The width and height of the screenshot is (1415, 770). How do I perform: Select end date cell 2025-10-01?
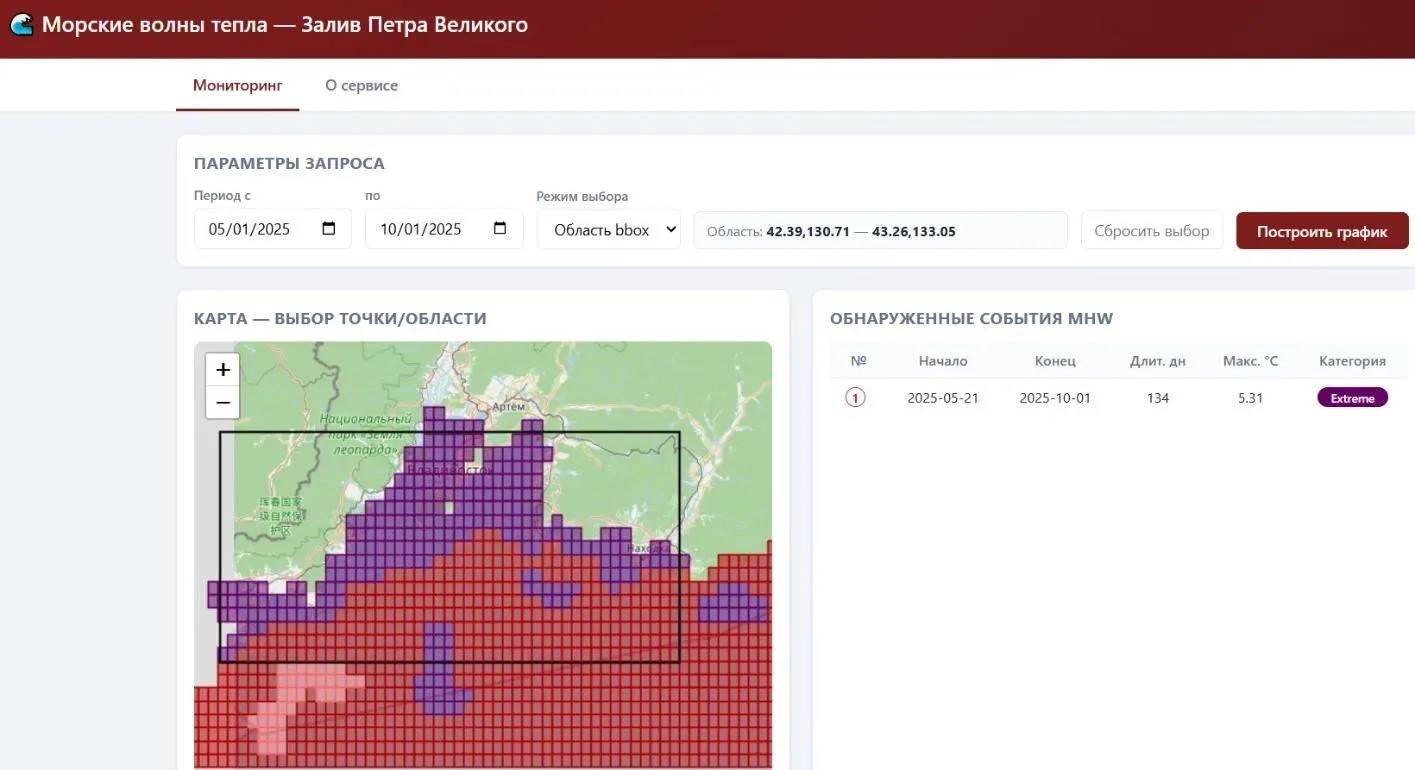pyautogui.click(x=1055, y=398)
